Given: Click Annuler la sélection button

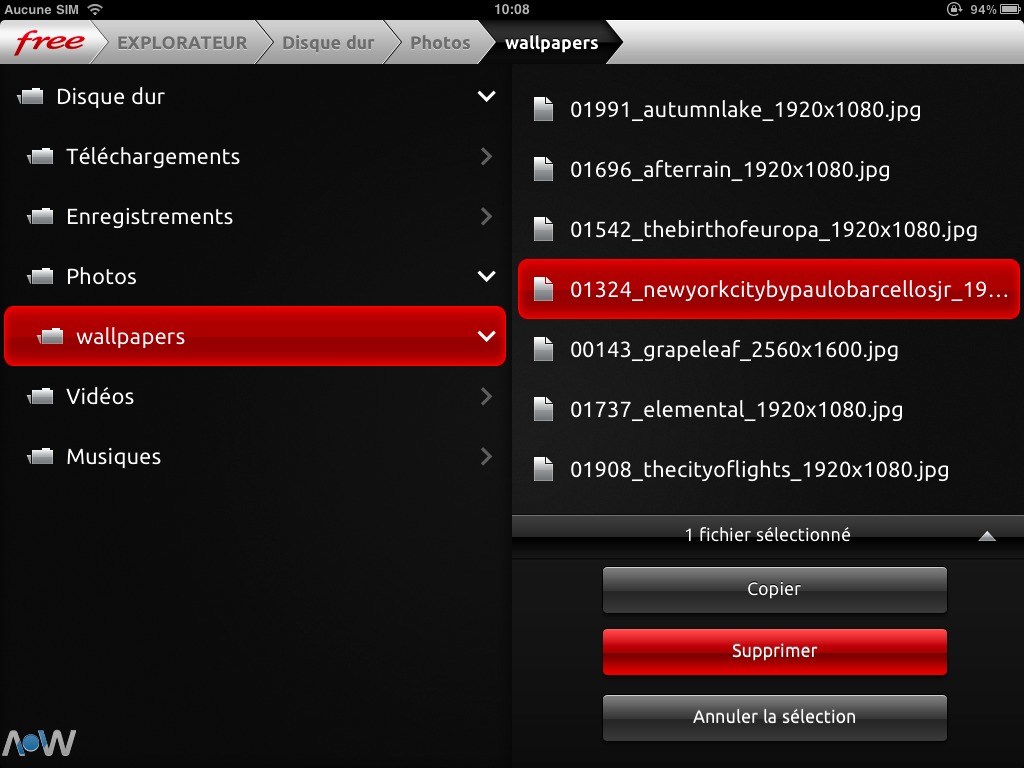Looking at the screenshot, I should pos(774,717).
